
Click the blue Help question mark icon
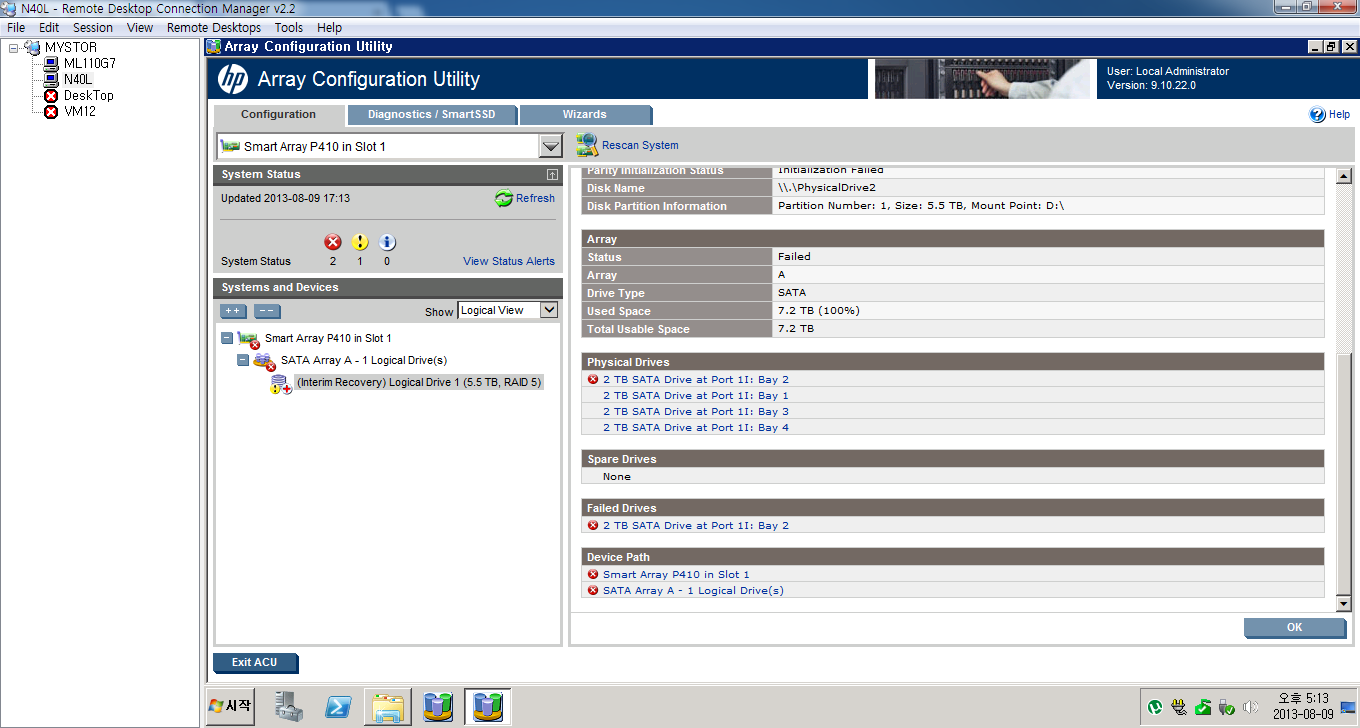(1317, 114)
